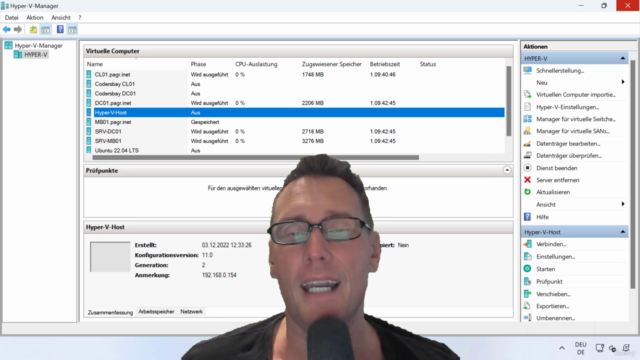Switch to Arbeitsspeicher tab
The height and width of the screenshot is (360, 640).
tap(156, 311)
